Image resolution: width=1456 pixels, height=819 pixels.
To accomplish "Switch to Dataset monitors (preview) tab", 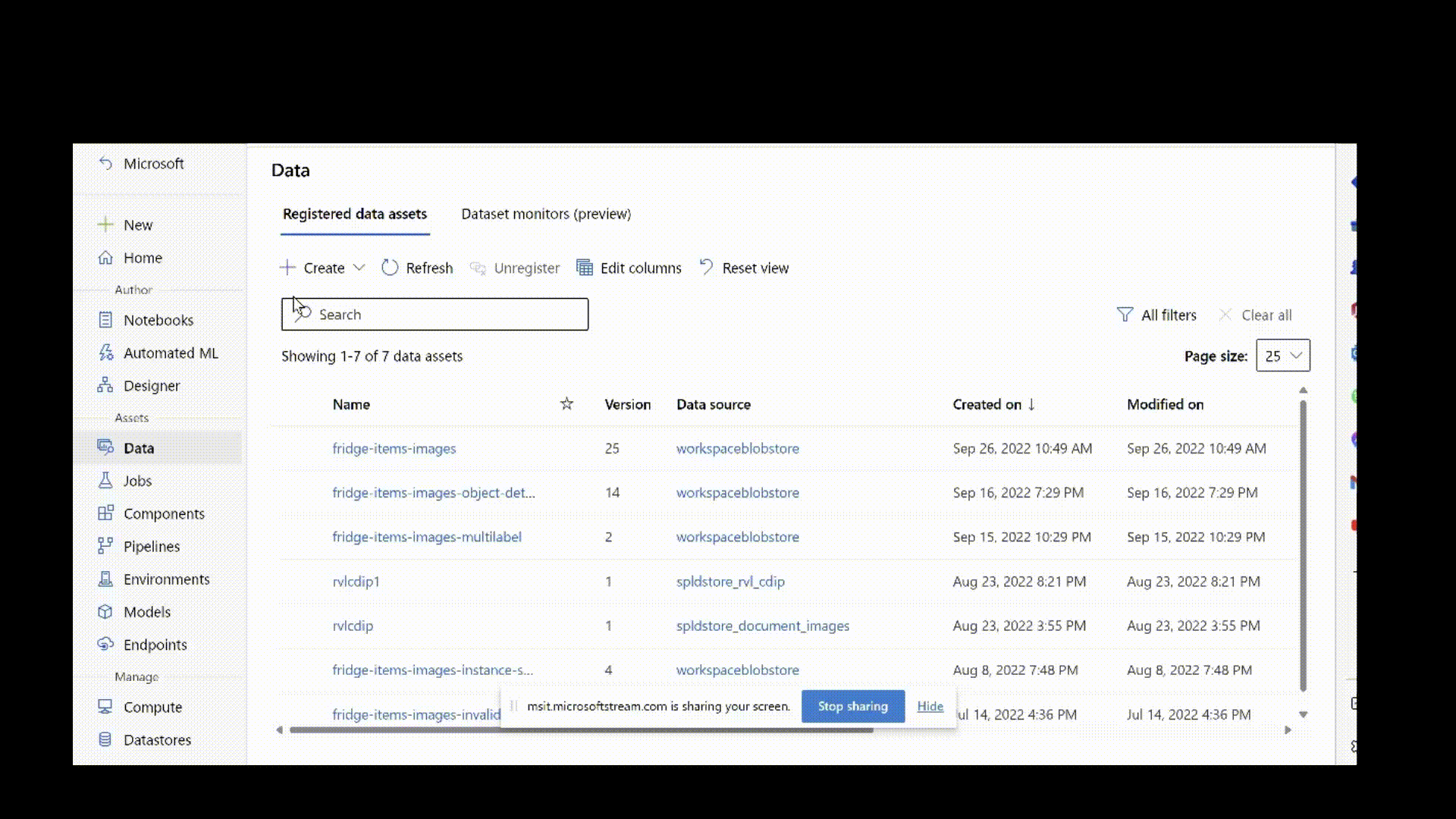I will click(546, 214).
